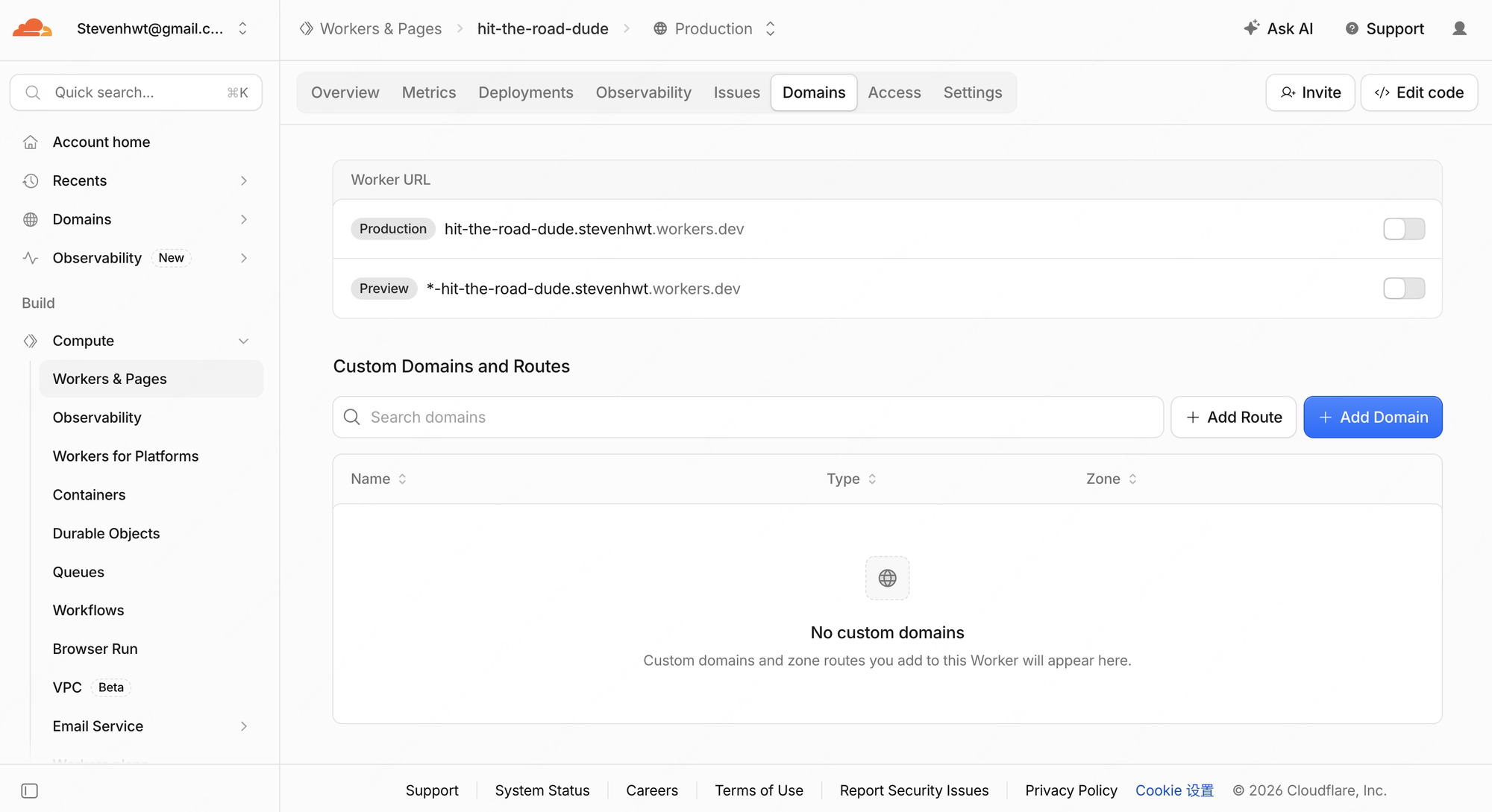
Task: Open the Observability tab
Action: pos(644,92)
